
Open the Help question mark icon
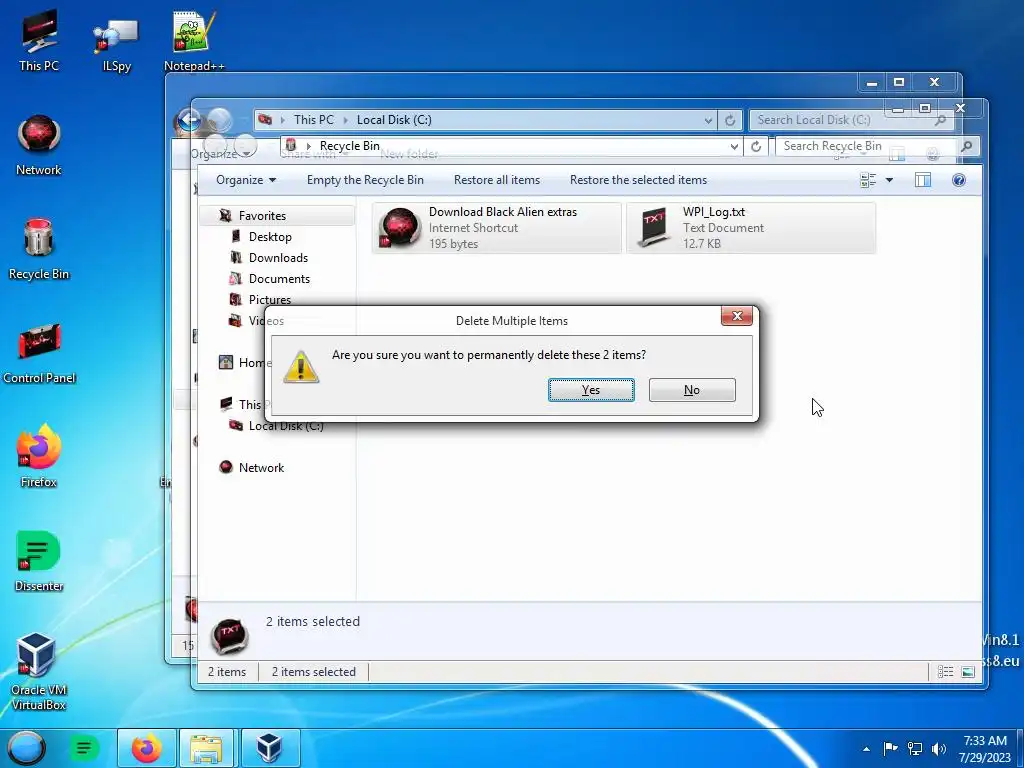pos(959,180)
